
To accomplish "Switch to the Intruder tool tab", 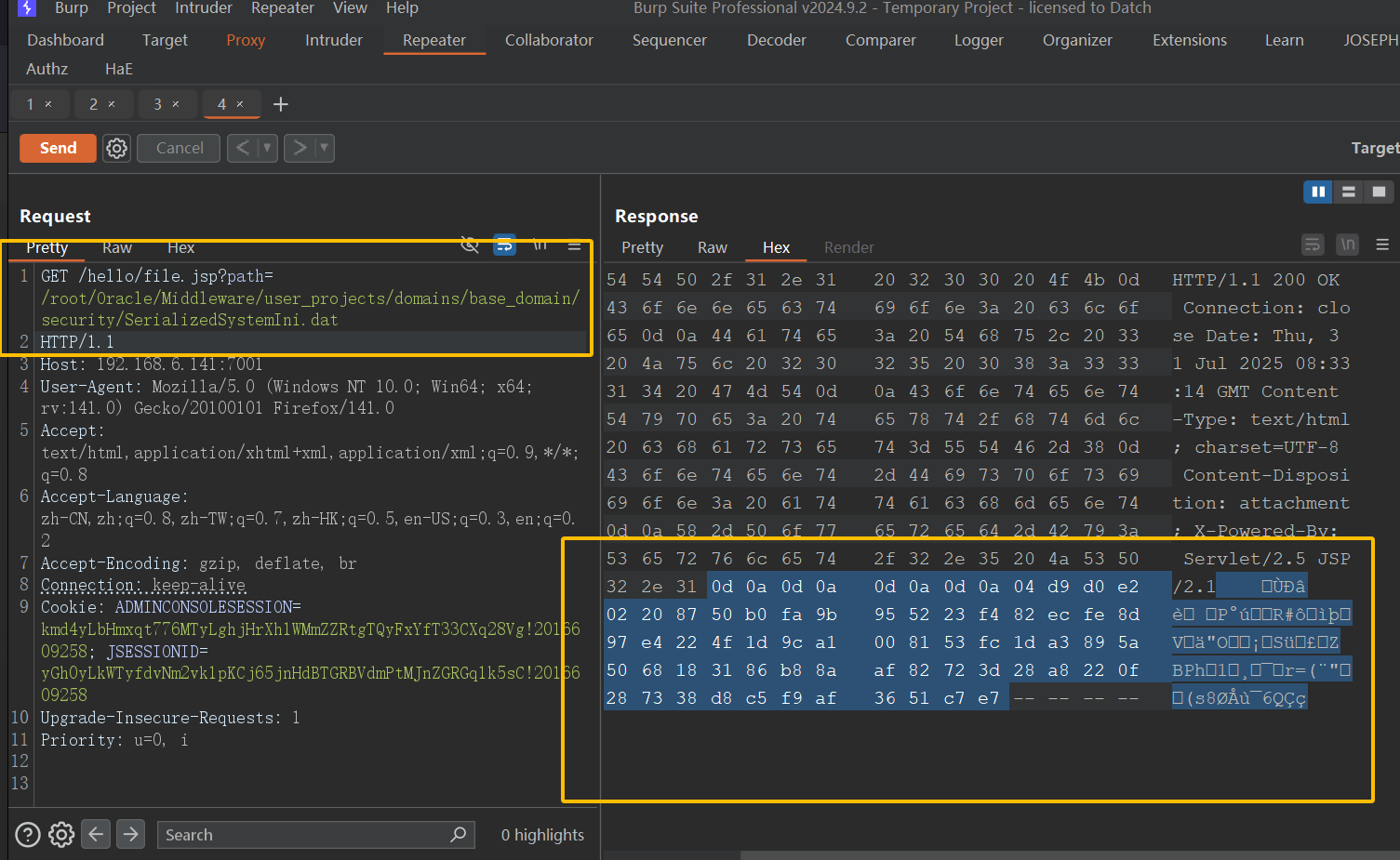I will point(334,40).
